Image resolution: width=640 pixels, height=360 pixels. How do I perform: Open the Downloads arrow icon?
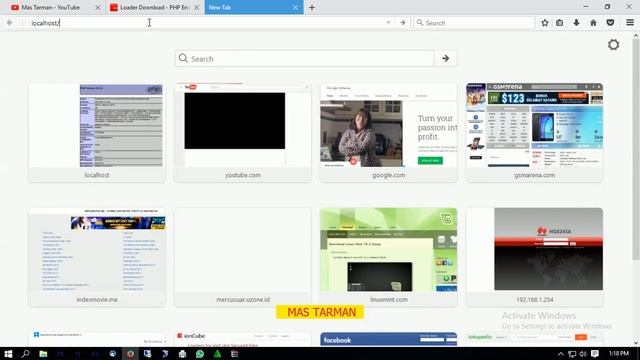point(576,23)
